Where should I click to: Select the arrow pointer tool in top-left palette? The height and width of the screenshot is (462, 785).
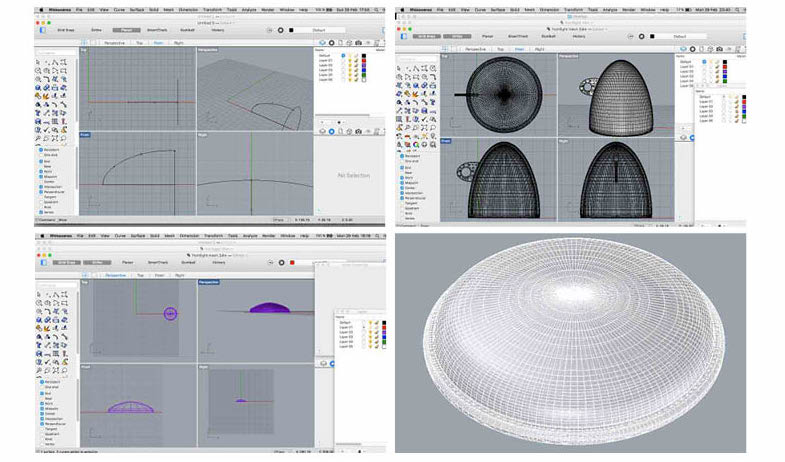coord(38,61)
